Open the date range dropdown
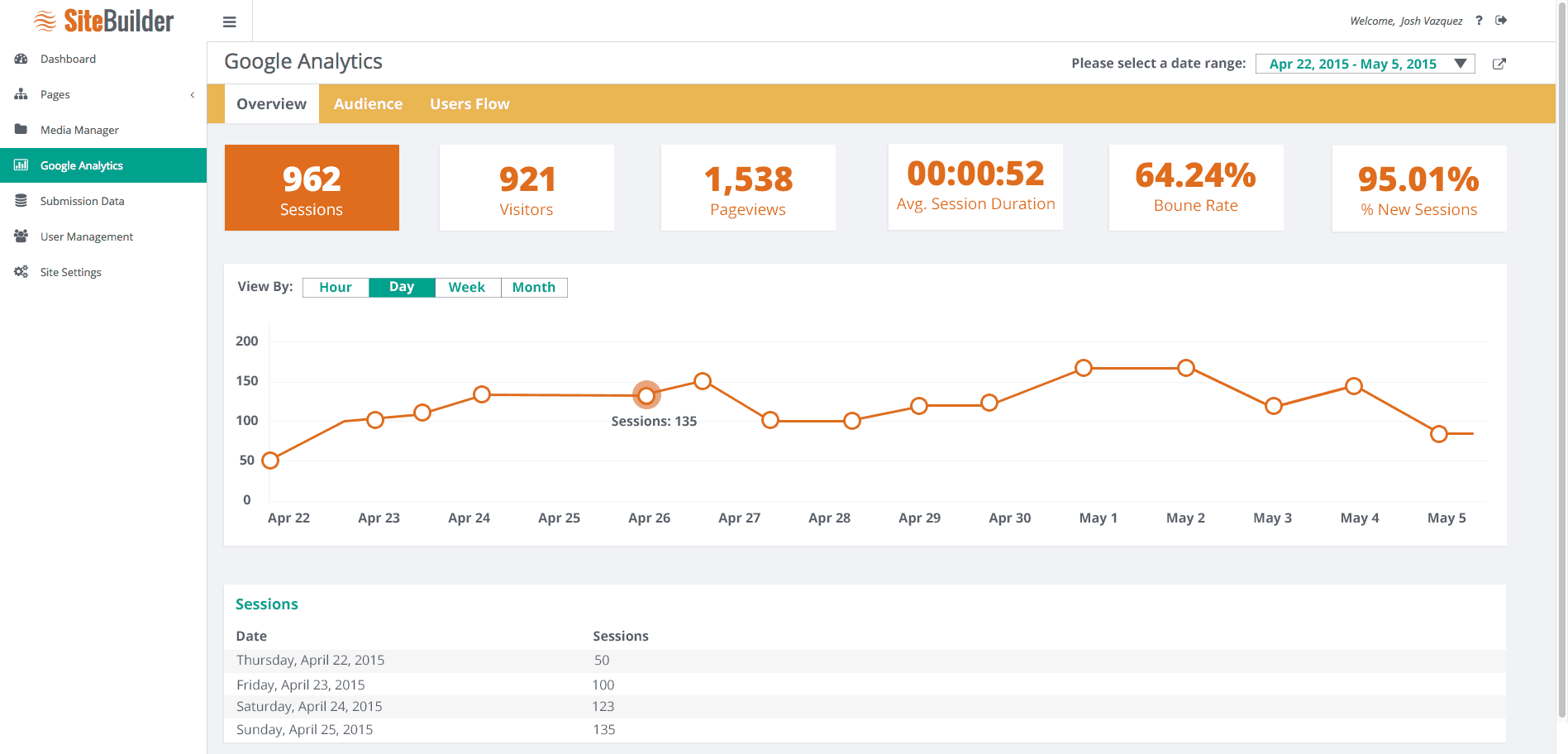Screen dimensions: 1568x754 1365,64
